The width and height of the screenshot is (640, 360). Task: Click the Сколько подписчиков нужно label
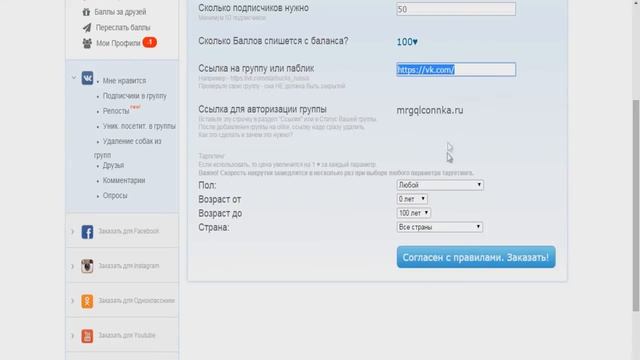pos(253,8)
